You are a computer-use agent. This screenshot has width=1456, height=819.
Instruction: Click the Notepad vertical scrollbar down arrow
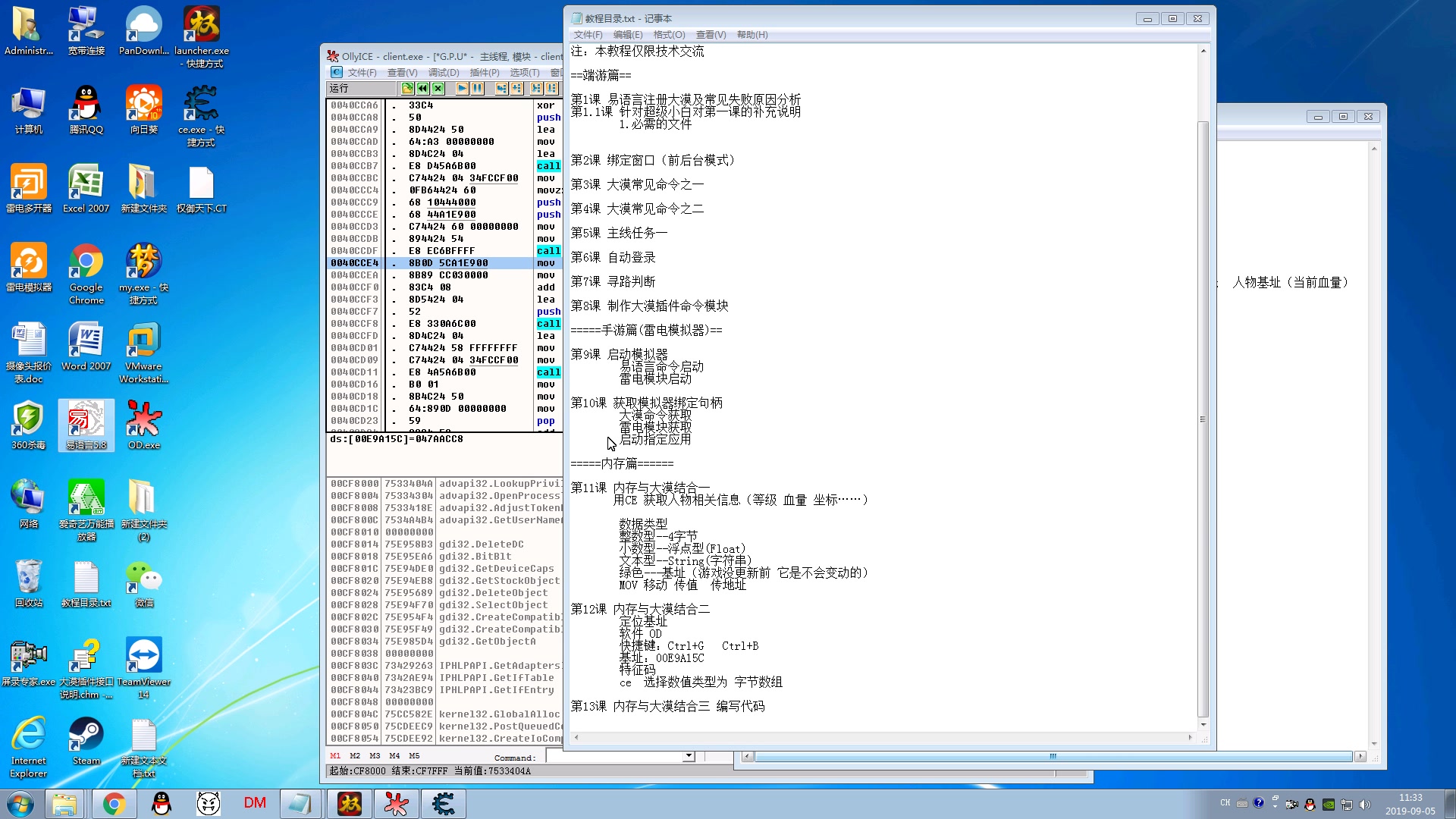point(1203,725)
